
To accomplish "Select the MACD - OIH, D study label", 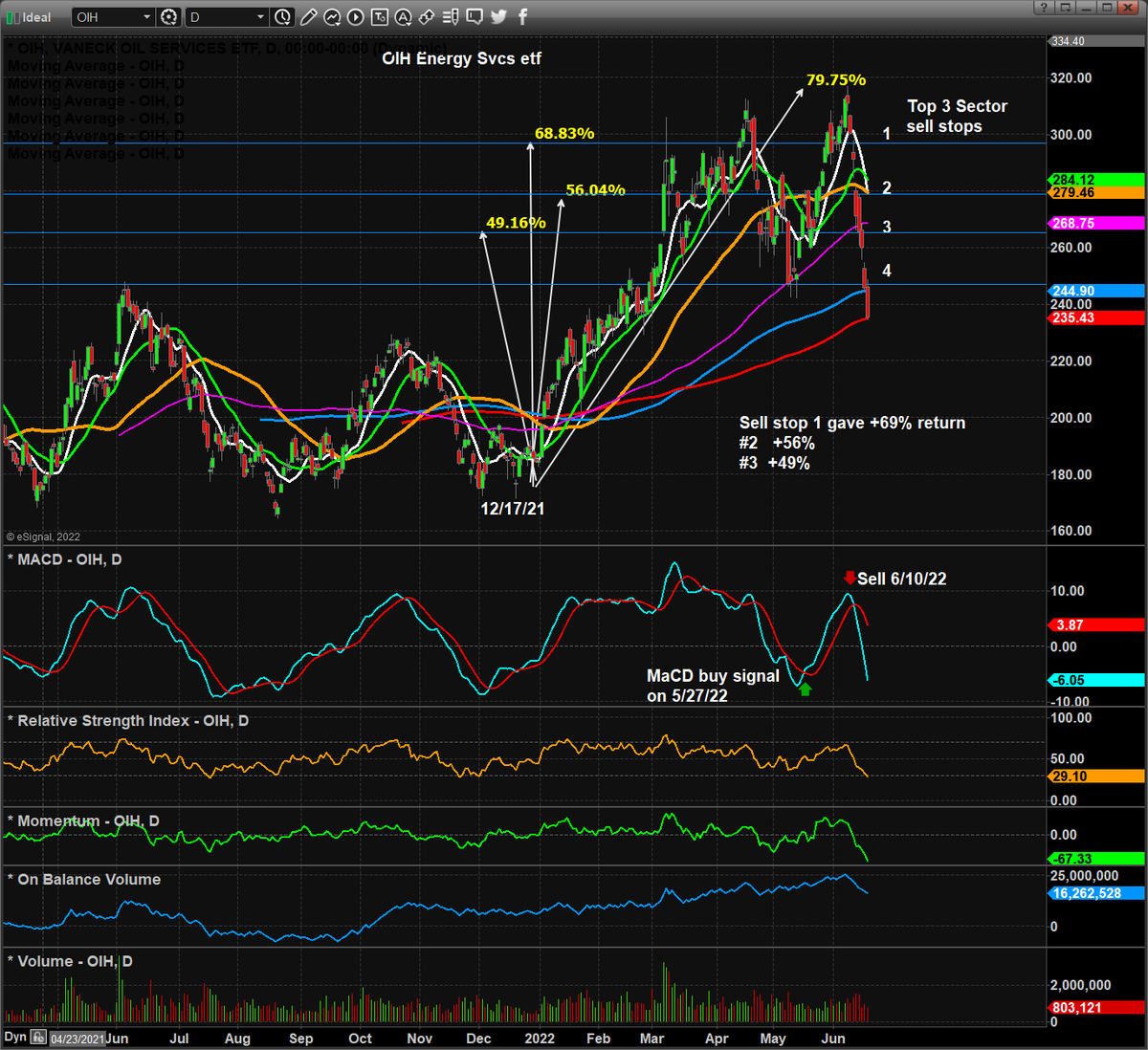I will (64, 559).
